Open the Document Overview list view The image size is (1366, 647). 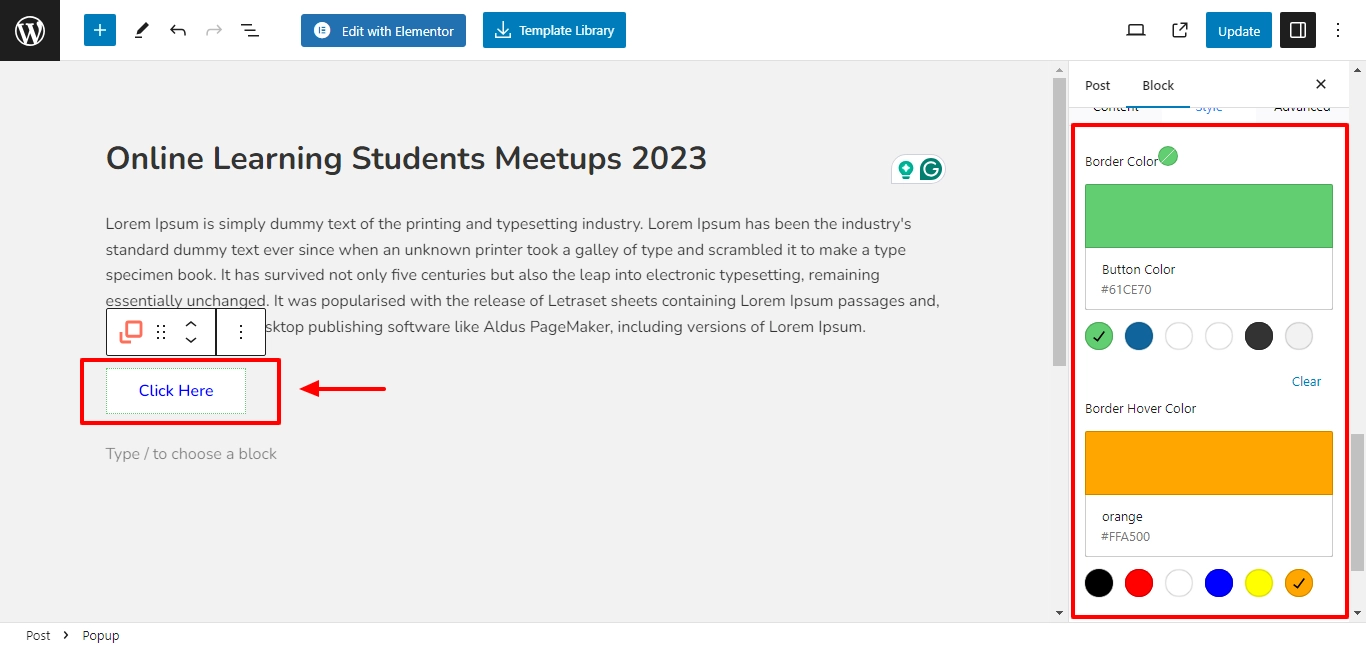point(250,30)
